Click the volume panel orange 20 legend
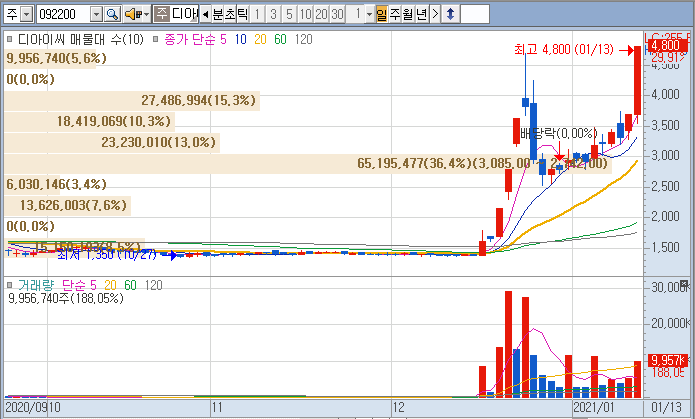Image resolution: width=695 pixels, height=419 pixels. click(110, 285)
